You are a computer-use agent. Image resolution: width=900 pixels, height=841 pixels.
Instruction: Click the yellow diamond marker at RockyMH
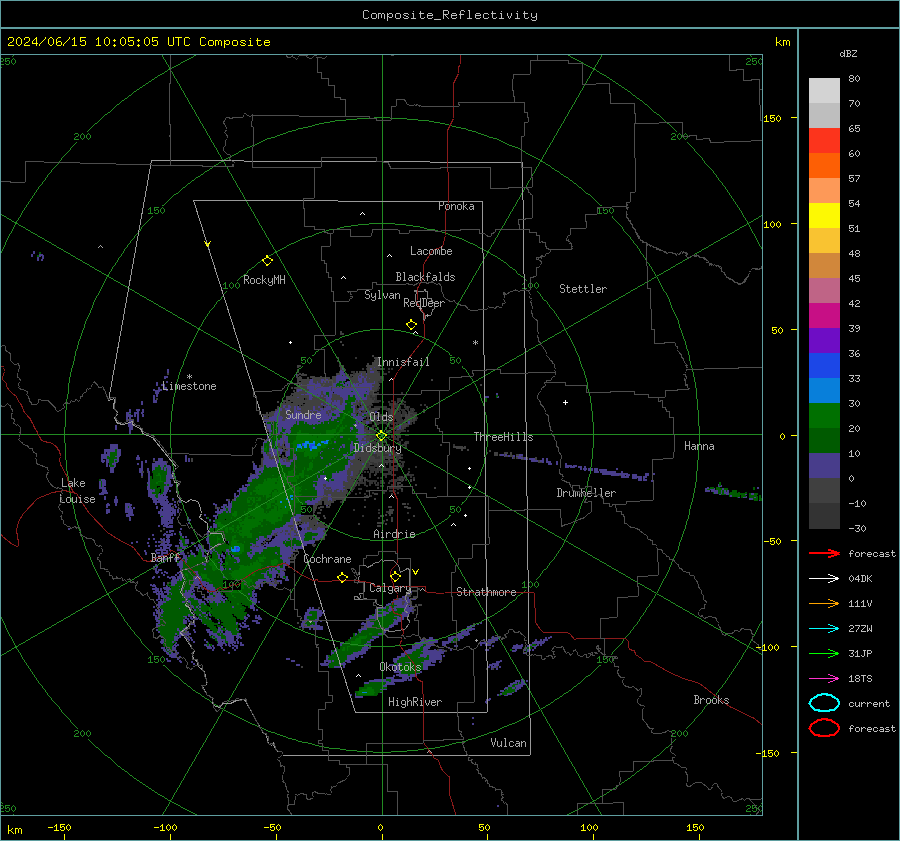pos(267,261)
